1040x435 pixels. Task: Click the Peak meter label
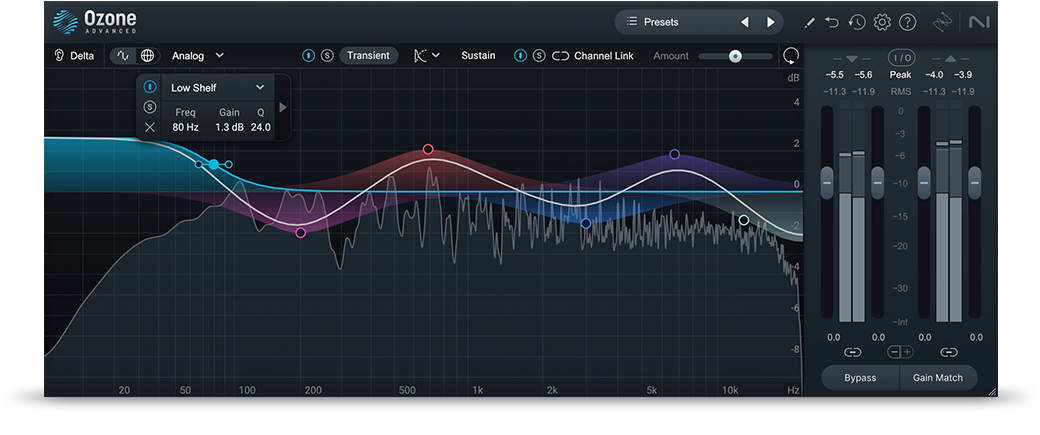[x=901, y=76]
